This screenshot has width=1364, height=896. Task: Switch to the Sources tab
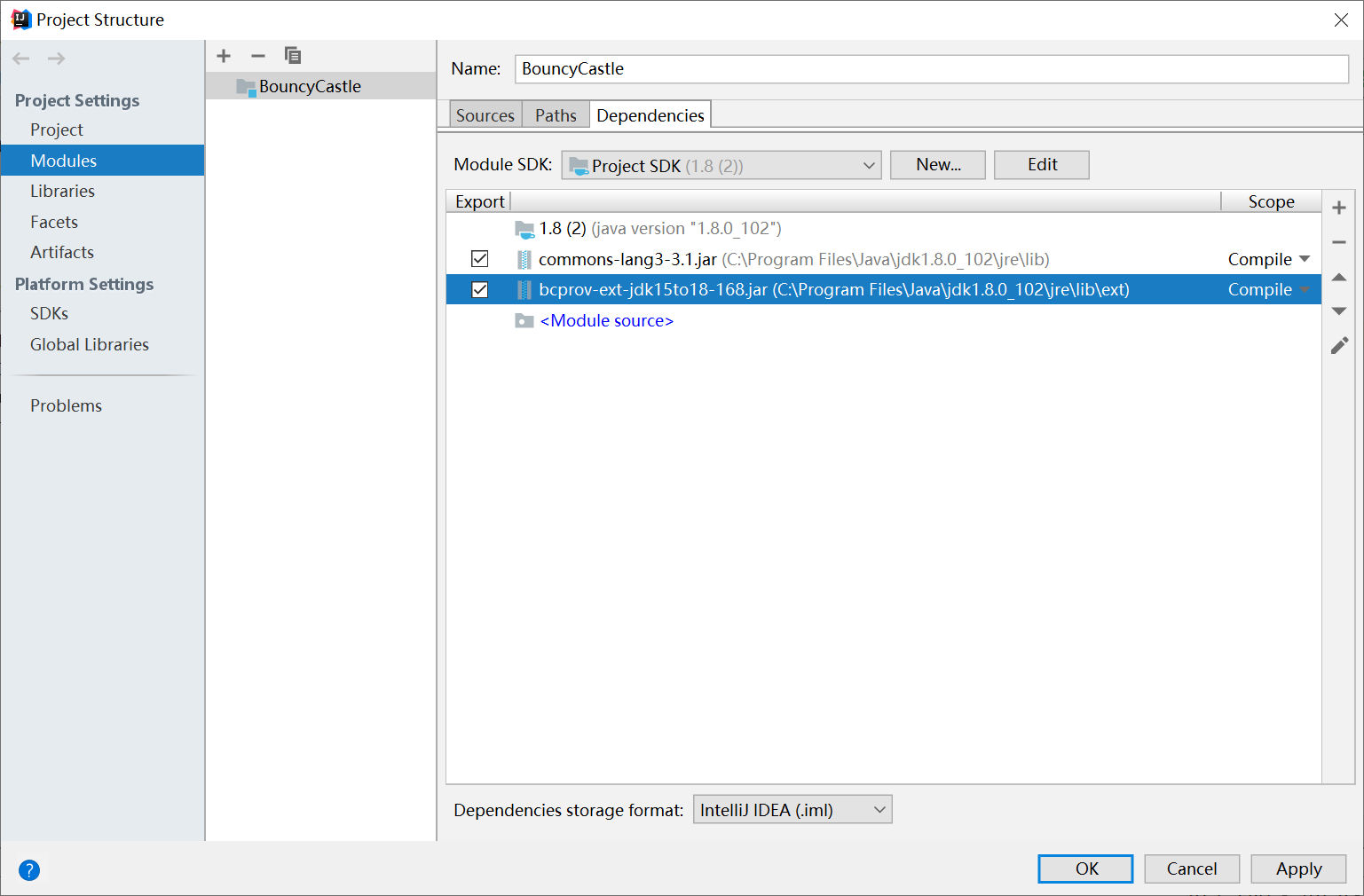click(x=485, y=115)
